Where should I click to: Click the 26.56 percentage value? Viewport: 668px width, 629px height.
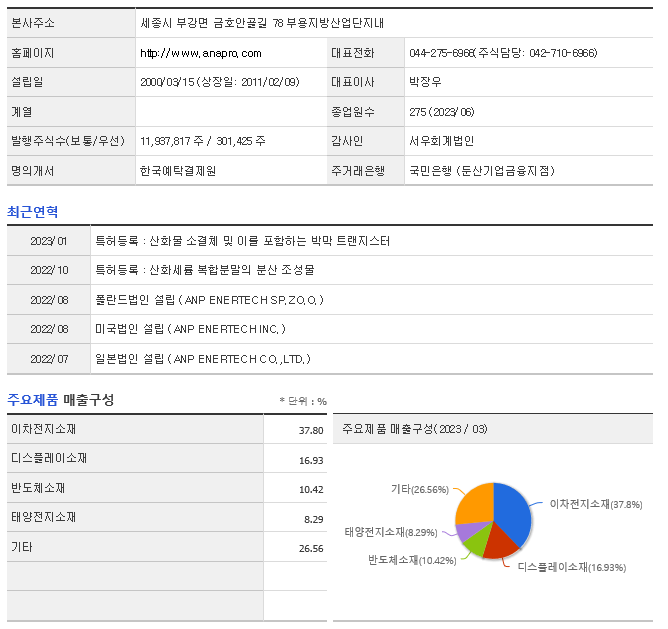click(x=311, y=548)
